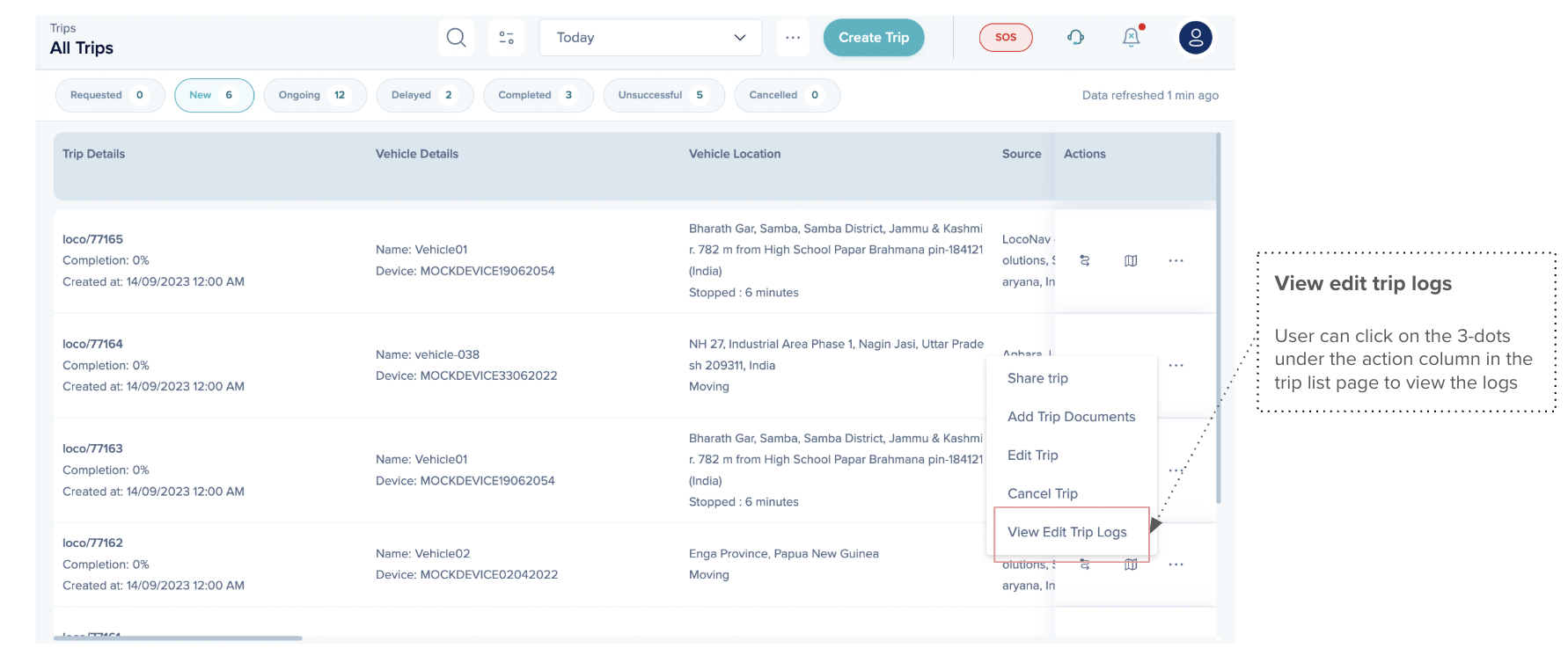This screenshot has width=1568, height=656.
Task: Open three-dots menu beside Create Trip
Action: click(x=793, y=38)
